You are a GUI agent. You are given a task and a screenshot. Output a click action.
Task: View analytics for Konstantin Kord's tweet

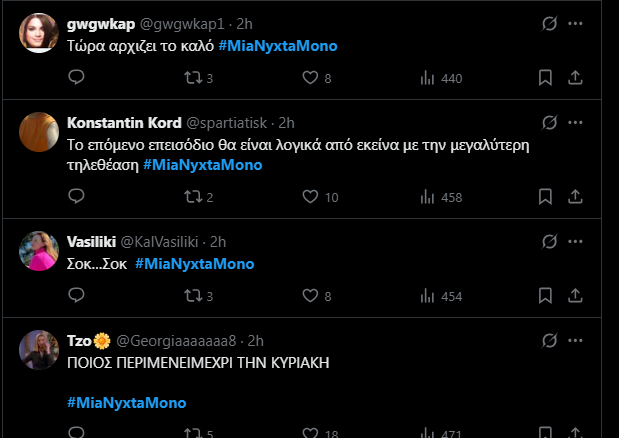[x=426, y=197]
